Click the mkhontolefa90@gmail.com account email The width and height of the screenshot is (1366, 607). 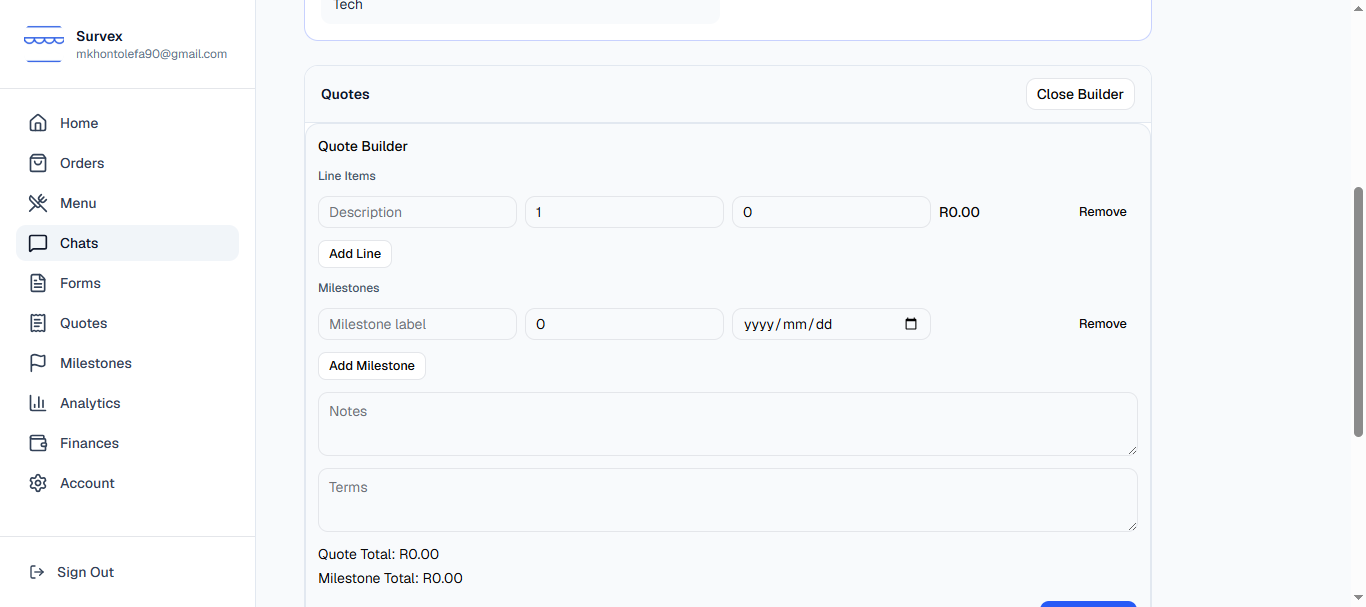(x=151, y=54)
